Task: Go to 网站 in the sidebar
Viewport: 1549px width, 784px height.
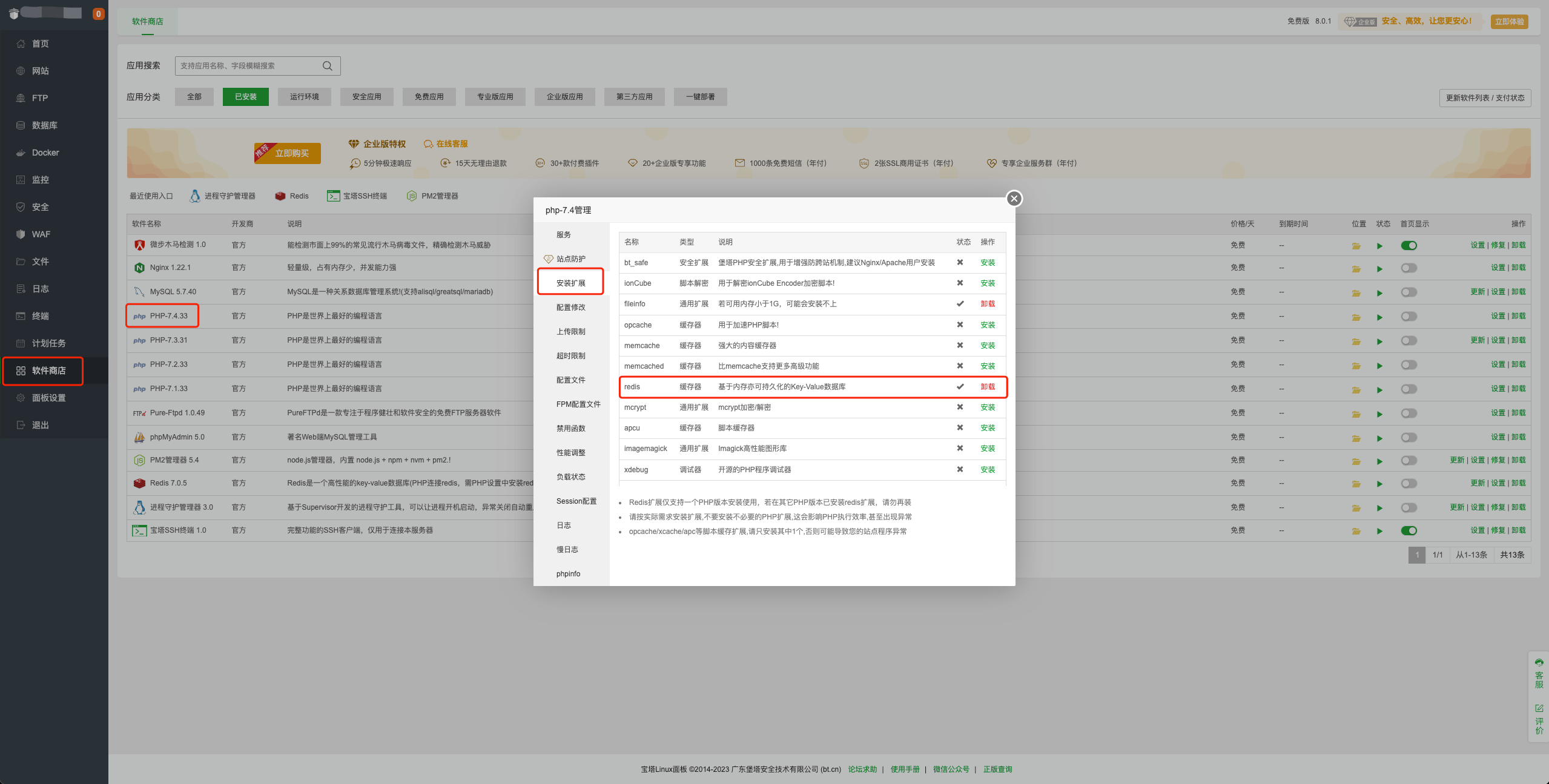Action: pos(40,71)
